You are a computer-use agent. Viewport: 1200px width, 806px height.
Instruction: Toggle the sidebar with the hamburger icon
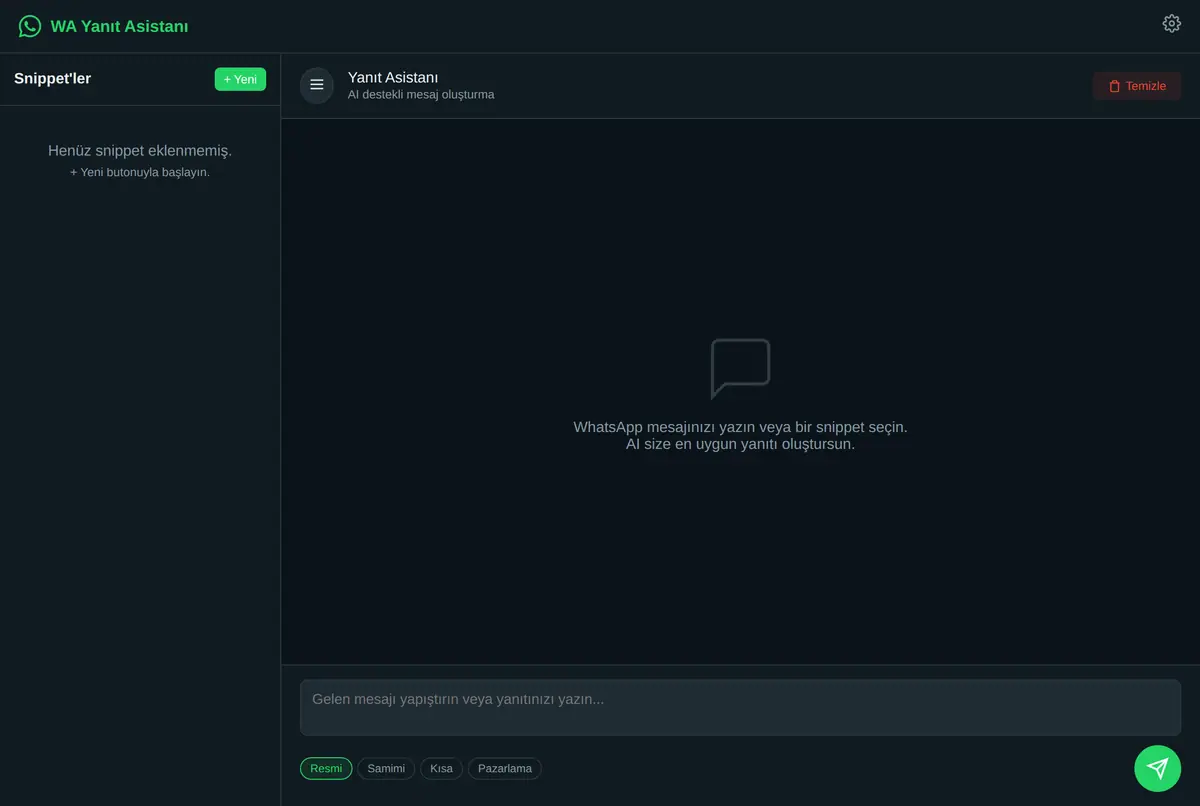point(317,85)
